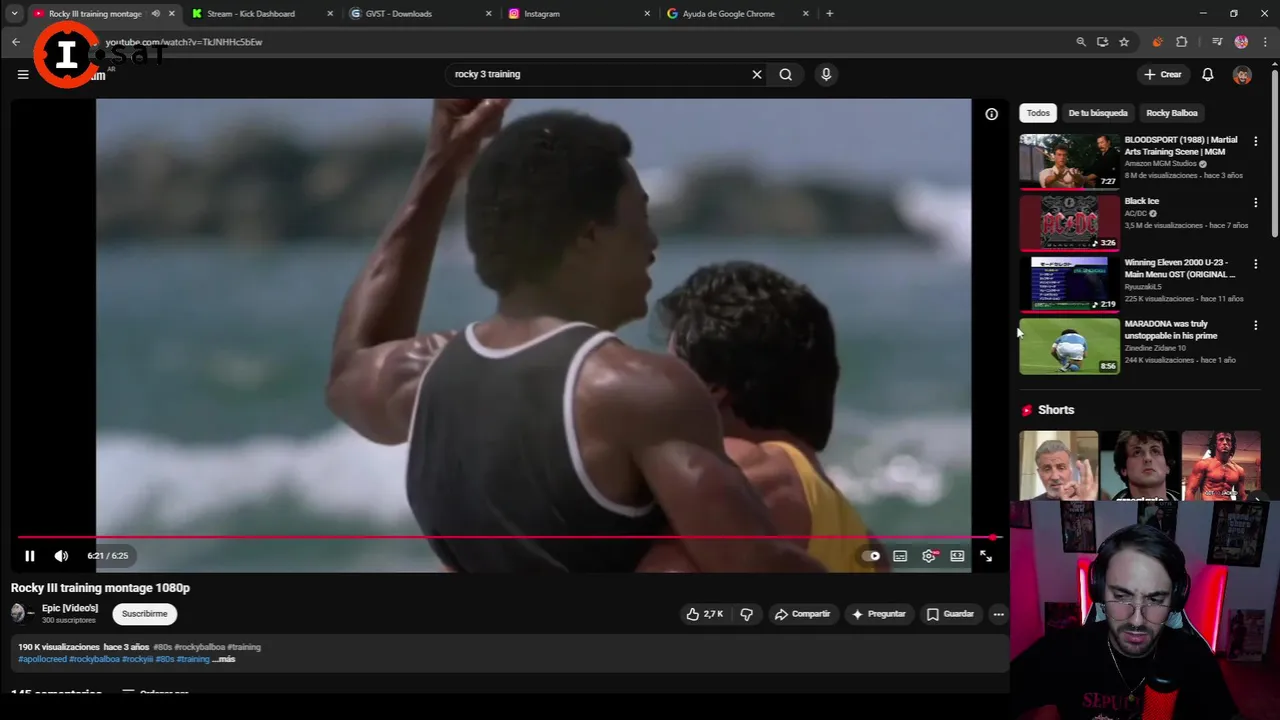This screenshot has height=720, width=1280.
Task: Click the Suscribirme button
Action: 145,614
